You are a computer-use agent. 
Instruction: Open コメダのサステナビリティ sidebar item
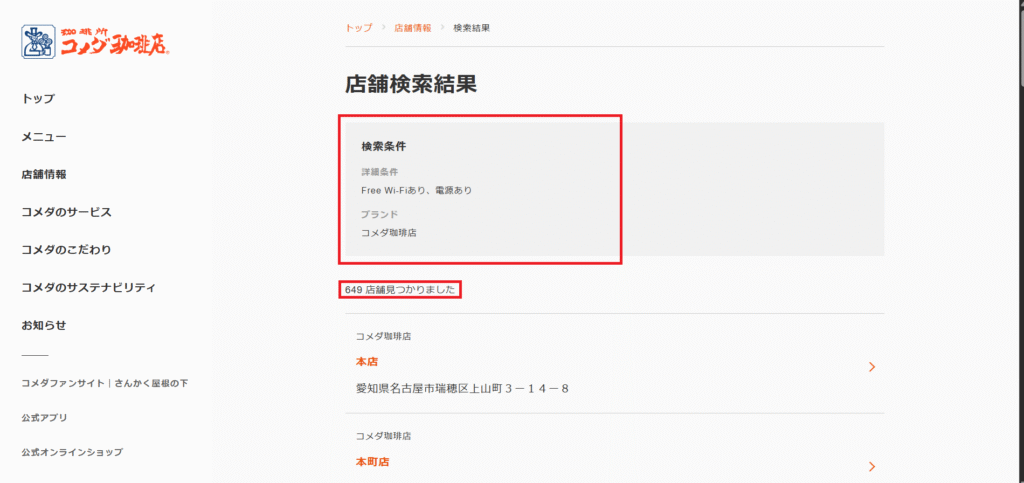pos(88,288)
